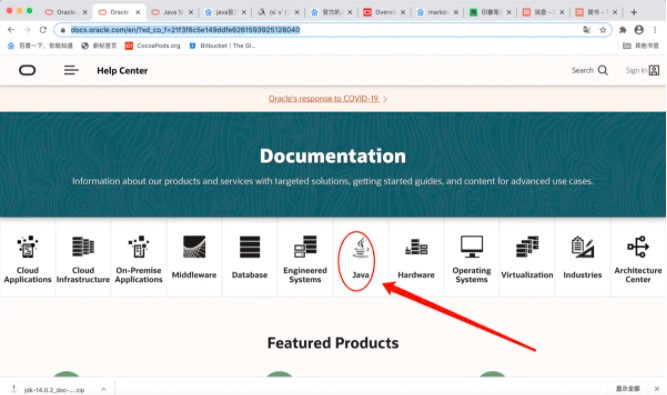Click the translate page icon

[587, 30]
